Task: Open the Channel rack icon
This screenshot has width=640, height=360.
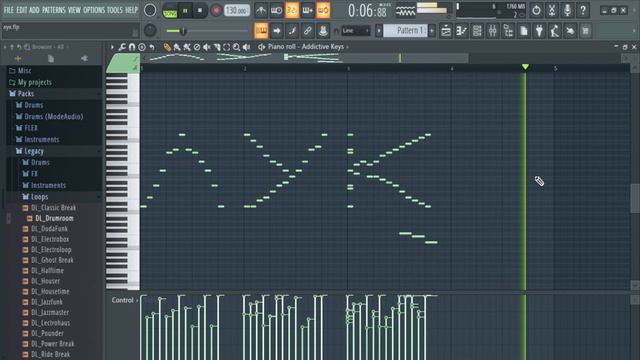Action: [477, 31]
